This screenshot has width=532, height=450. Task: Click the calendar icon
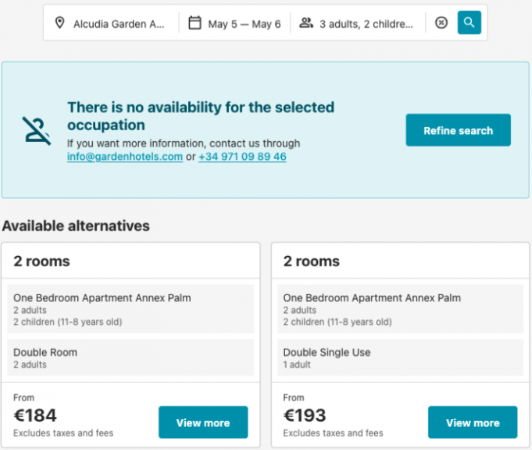coord(195,23)
